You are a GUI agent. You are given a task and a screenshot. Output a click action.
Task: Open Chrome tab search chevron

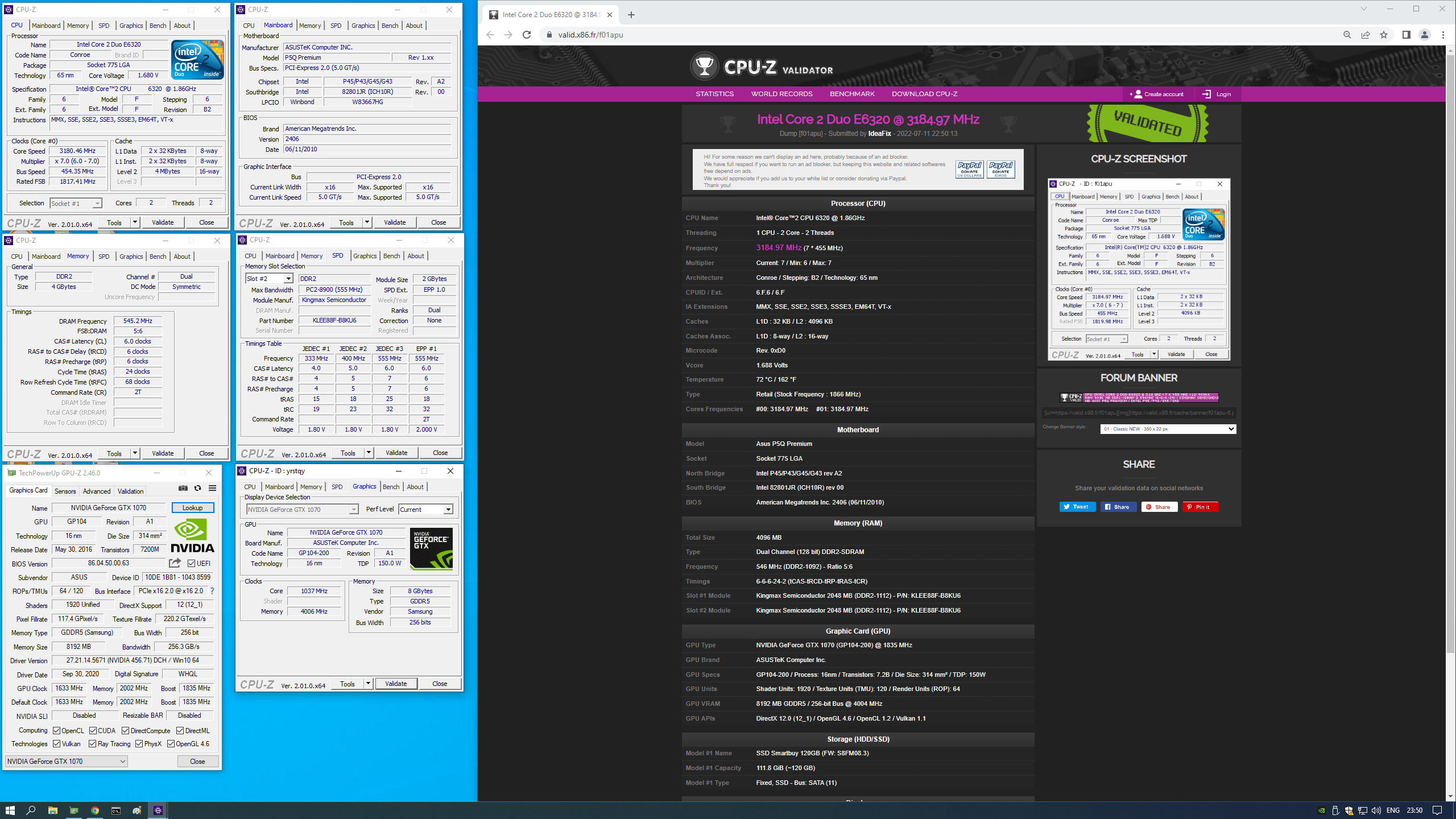[1363, 9]
